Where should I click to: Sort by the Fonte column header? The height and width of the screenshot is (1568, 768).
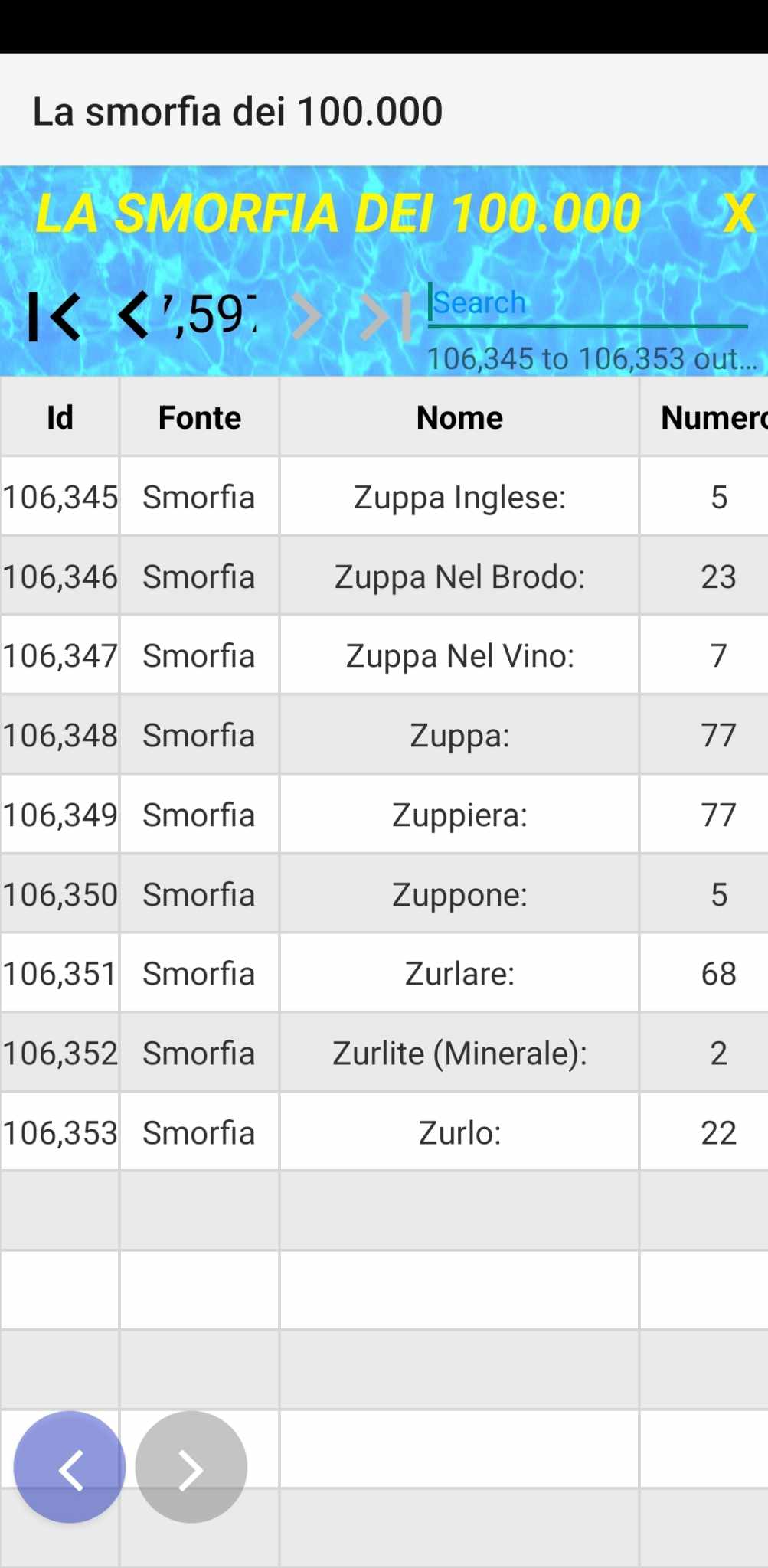pos(199,417)
